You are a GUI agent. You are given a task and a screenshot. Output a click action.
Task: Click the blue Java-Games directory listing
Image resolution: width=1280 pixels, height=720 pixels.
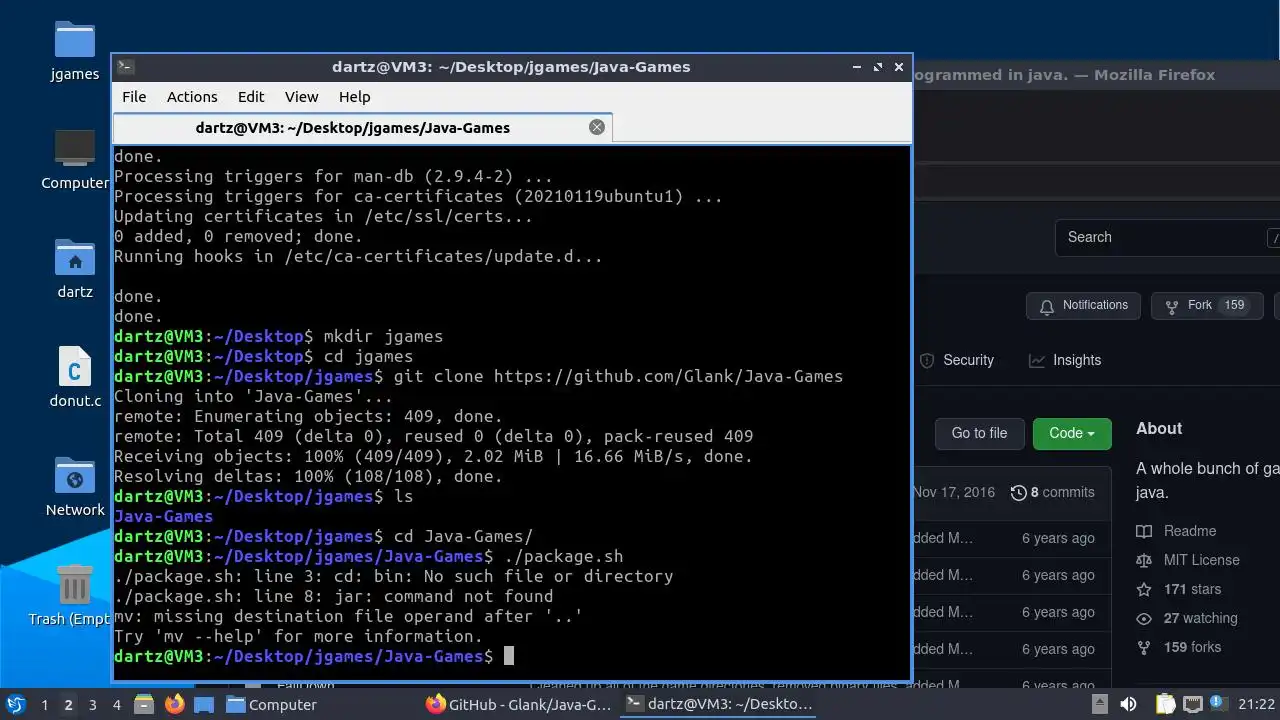point(163,516)
